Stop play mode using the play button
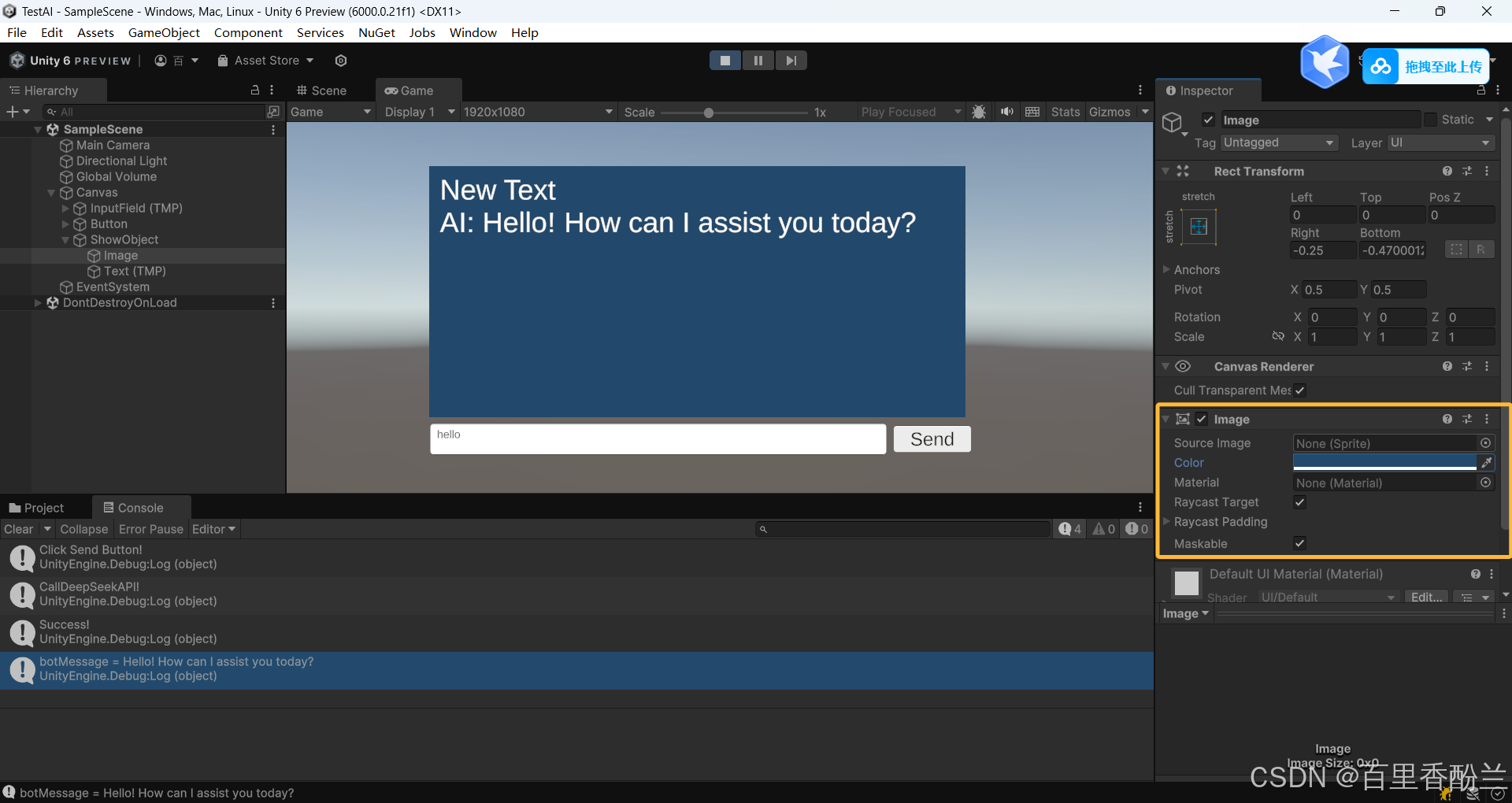1512x803 pixels. tap(724, 61)
